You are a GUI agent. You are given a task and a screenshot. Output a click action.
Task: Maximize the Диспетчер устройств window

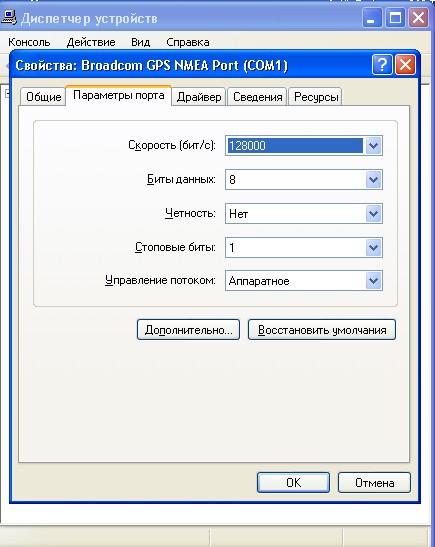pyautogui.click(x=395, y=18)
